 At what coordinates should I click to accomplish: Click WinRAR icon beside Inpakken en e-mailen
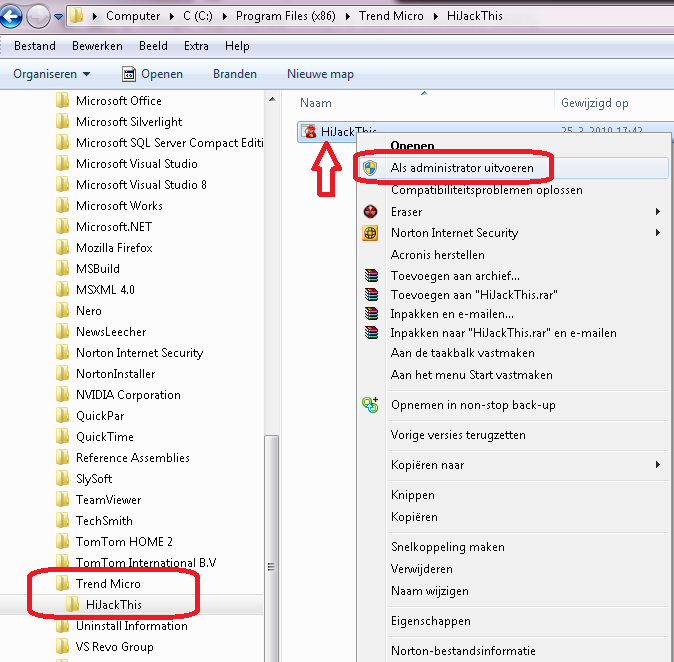pos(371,314)
